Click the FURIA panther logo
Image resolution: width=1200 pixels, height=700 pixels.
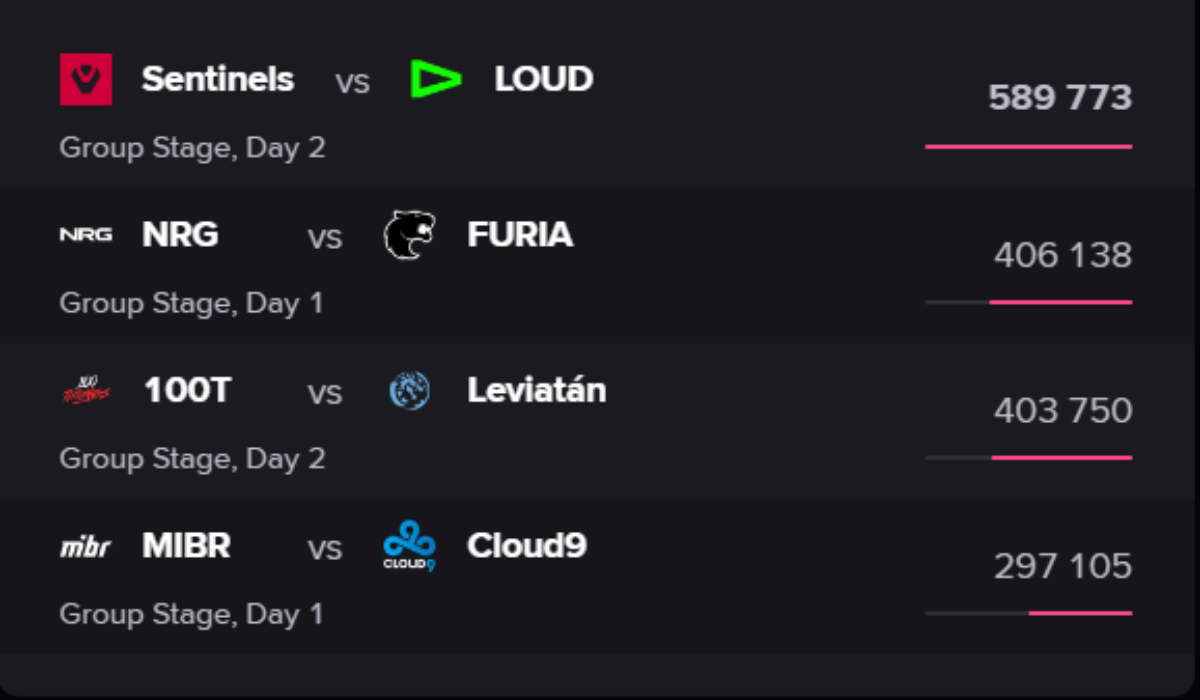click(x=410, y=235)
